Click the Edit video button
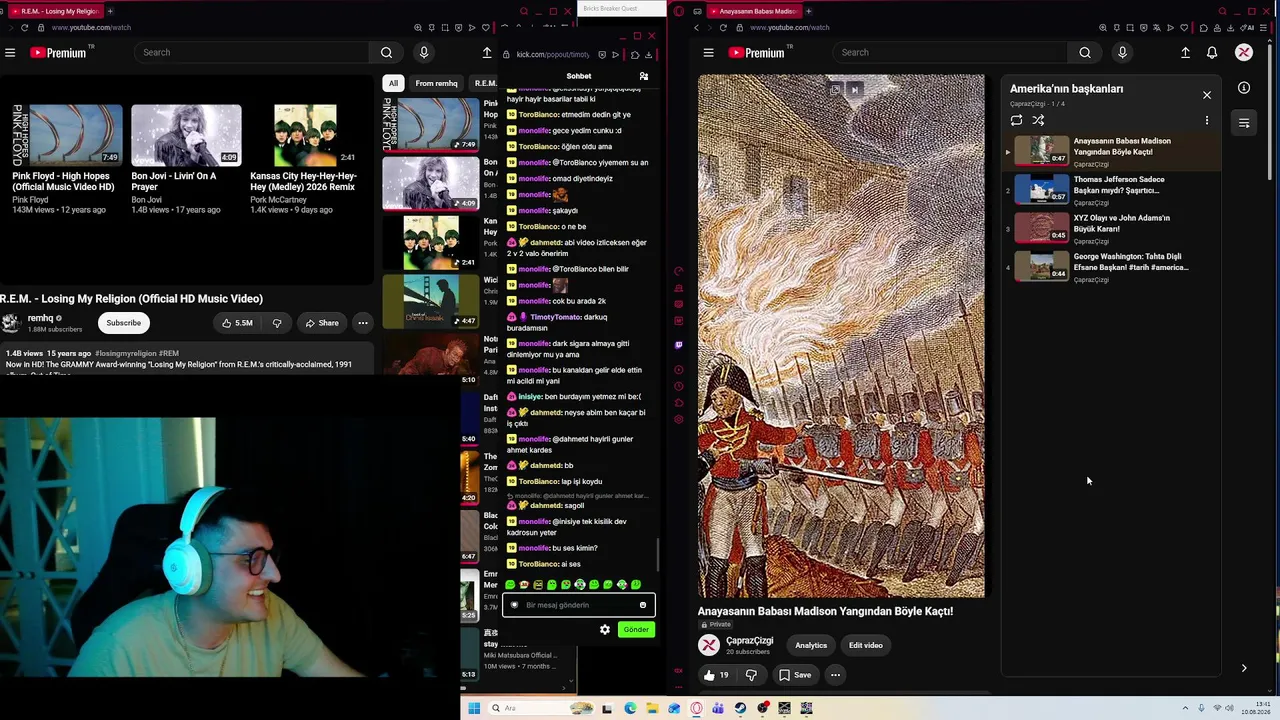This screenshot has width=1280, height=720. pos(866,645)
